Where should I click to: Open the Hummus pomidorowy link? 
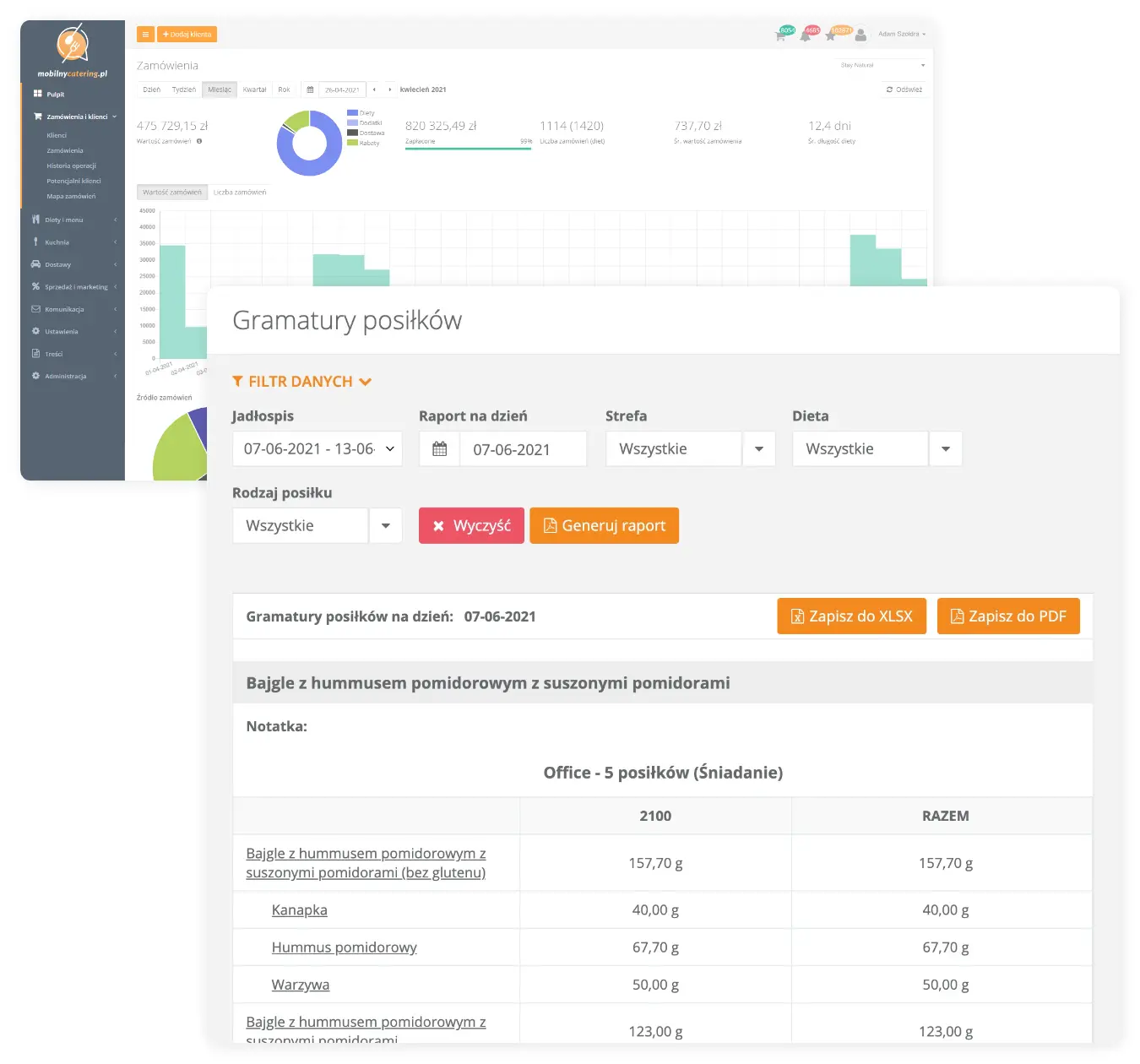coord(344,947)
